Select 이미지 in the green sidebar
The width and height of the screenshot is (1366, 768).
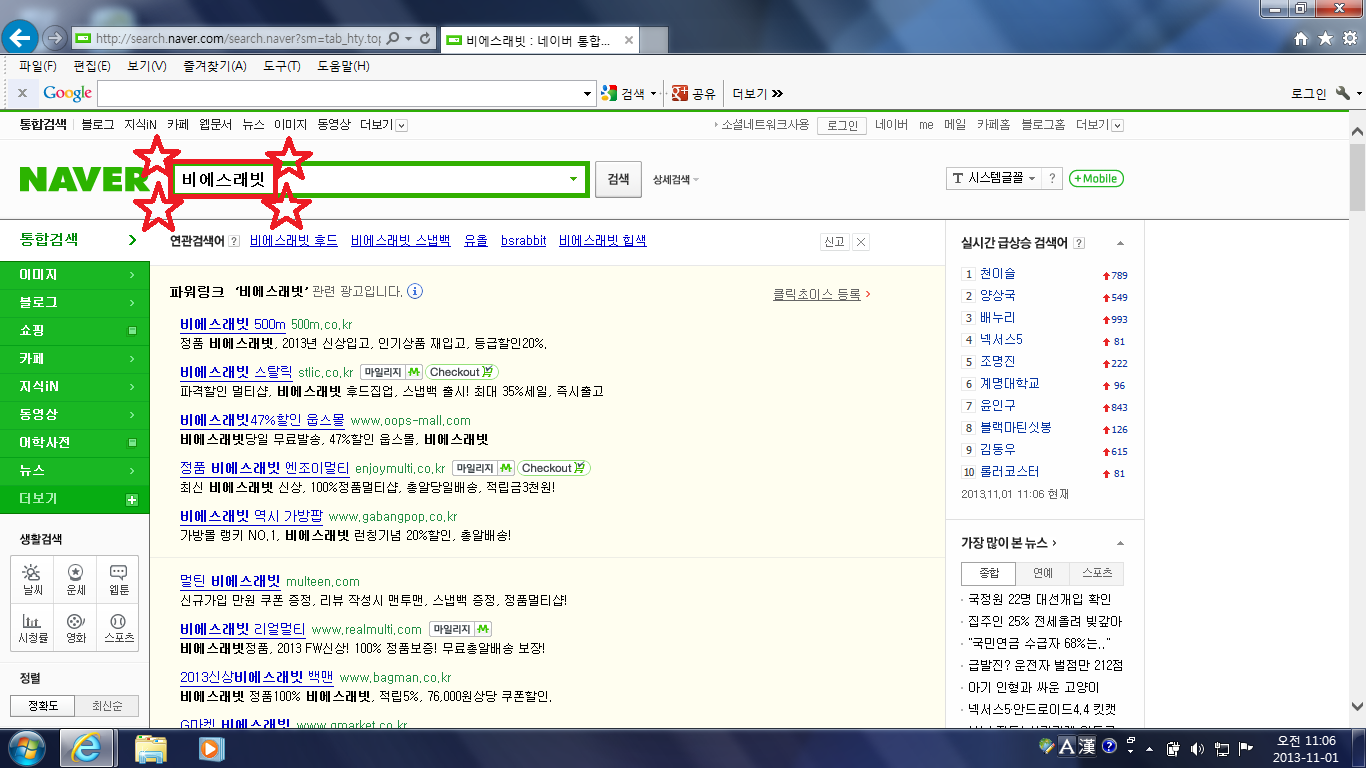pos(75,274)
